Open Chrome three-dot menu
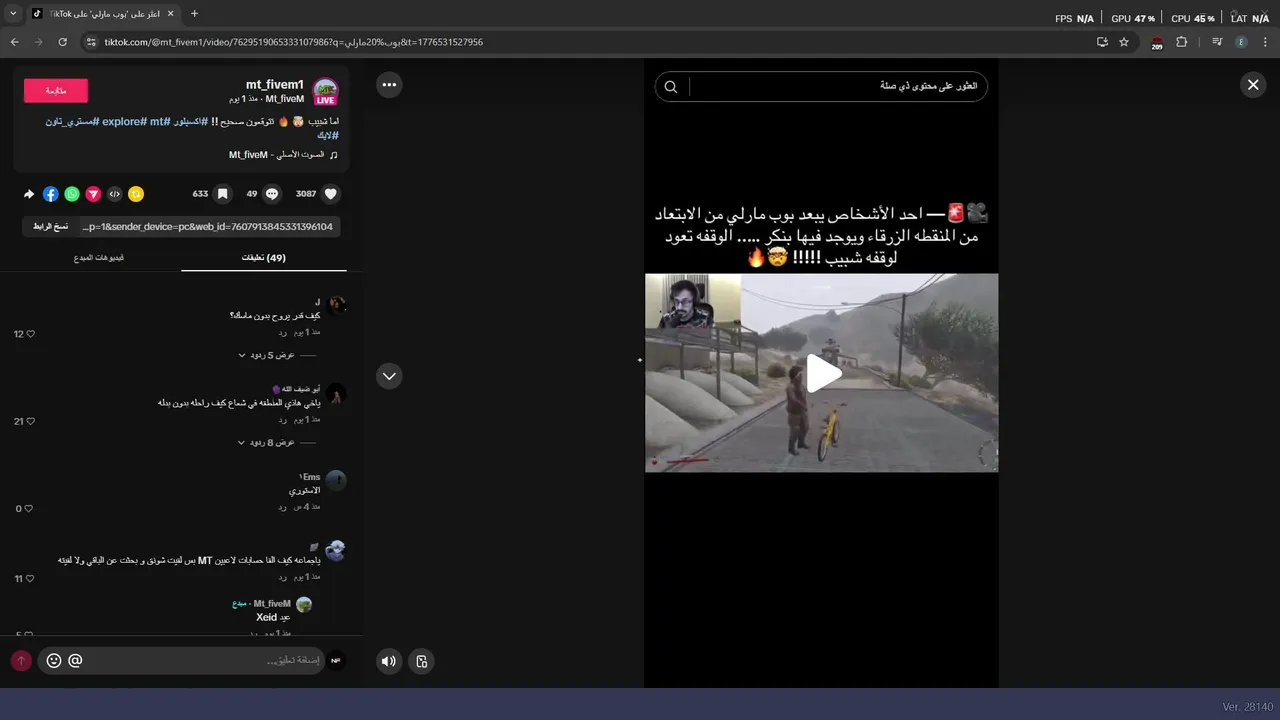This screenshot has width=1280, height=720. pos(1265,42)
